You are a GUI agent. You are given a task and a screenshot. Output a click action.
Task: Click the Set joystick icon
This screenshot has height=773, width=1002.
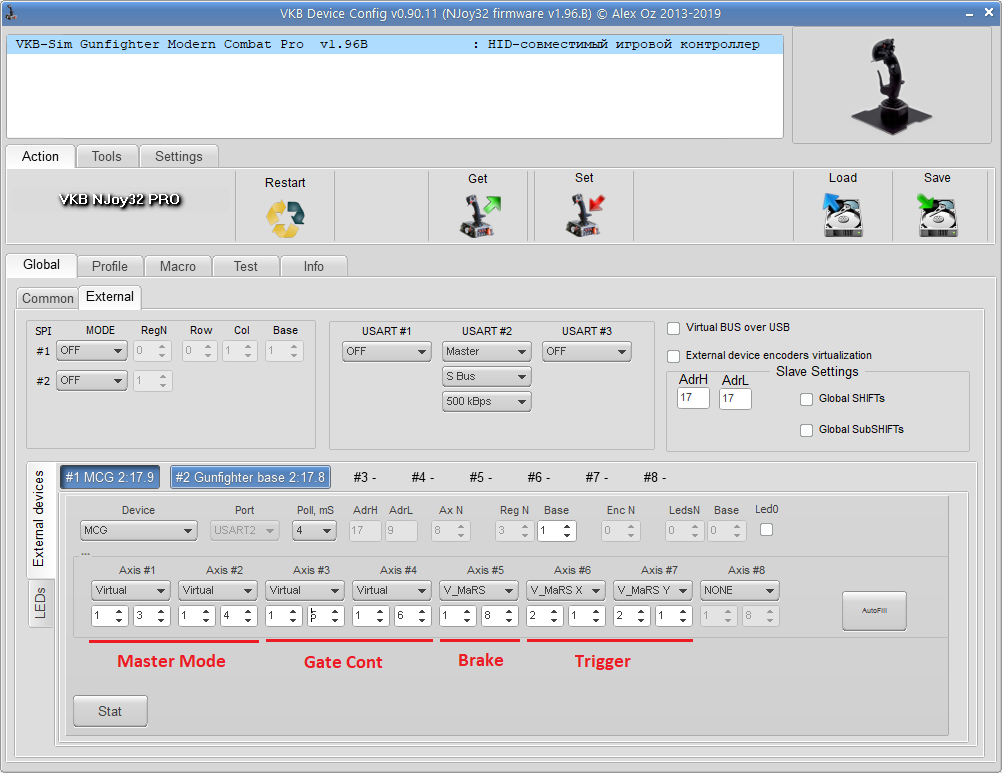[x=584, y=216]
